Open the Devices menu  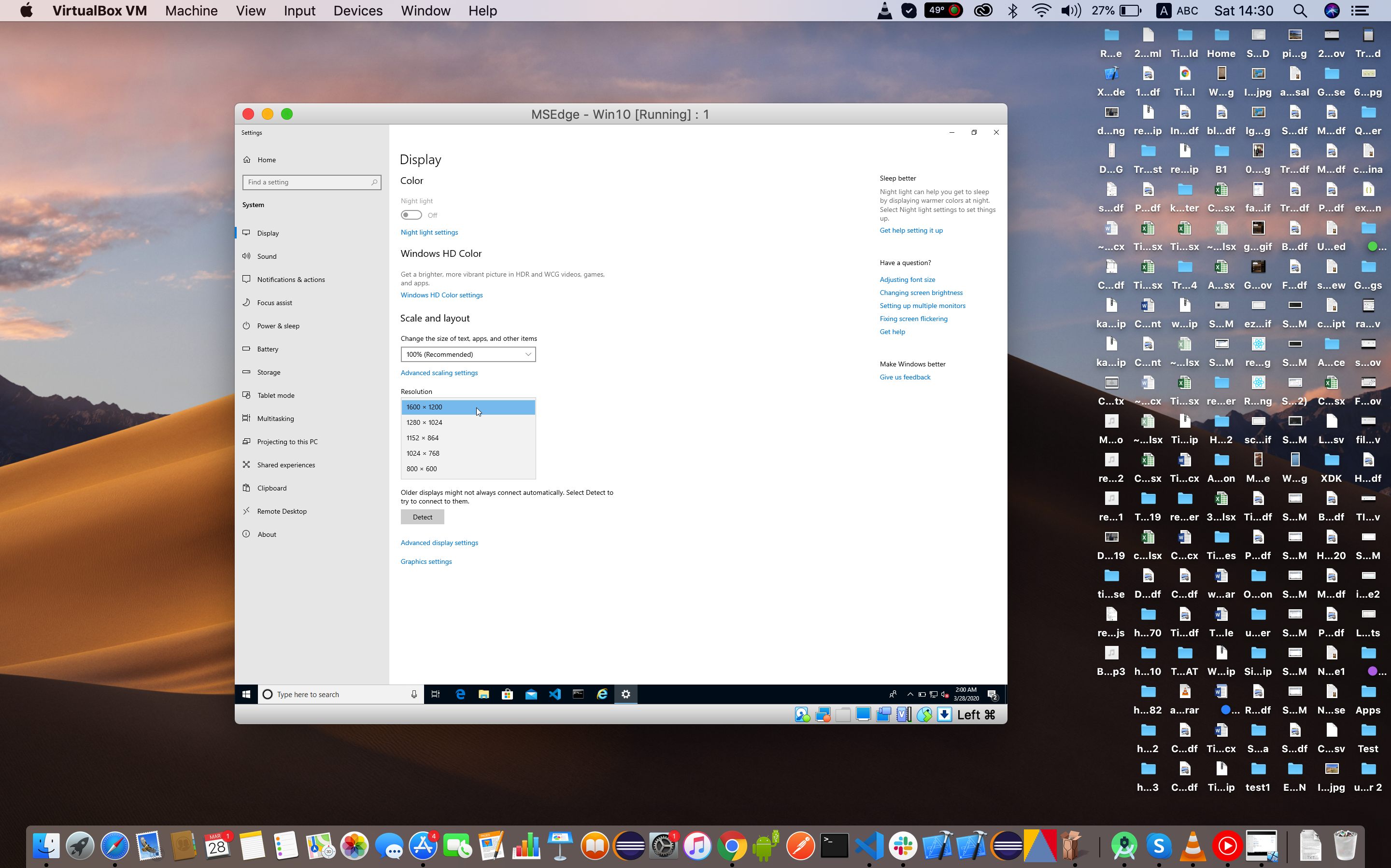[x=358, y=10]
